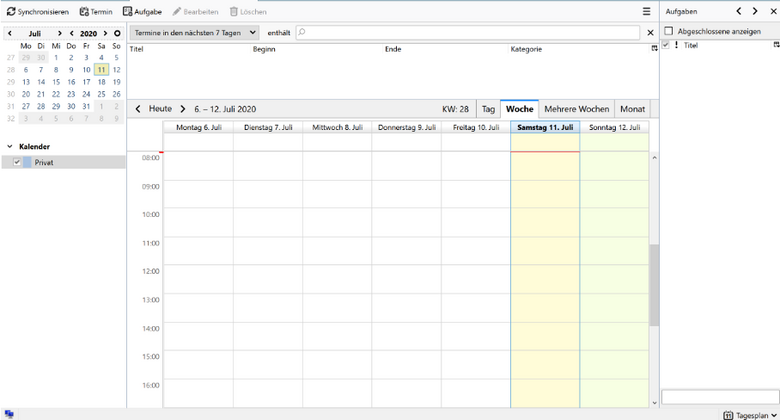Switch to Monat view
This screenshot has height=420, width=780.
point(632,109)
